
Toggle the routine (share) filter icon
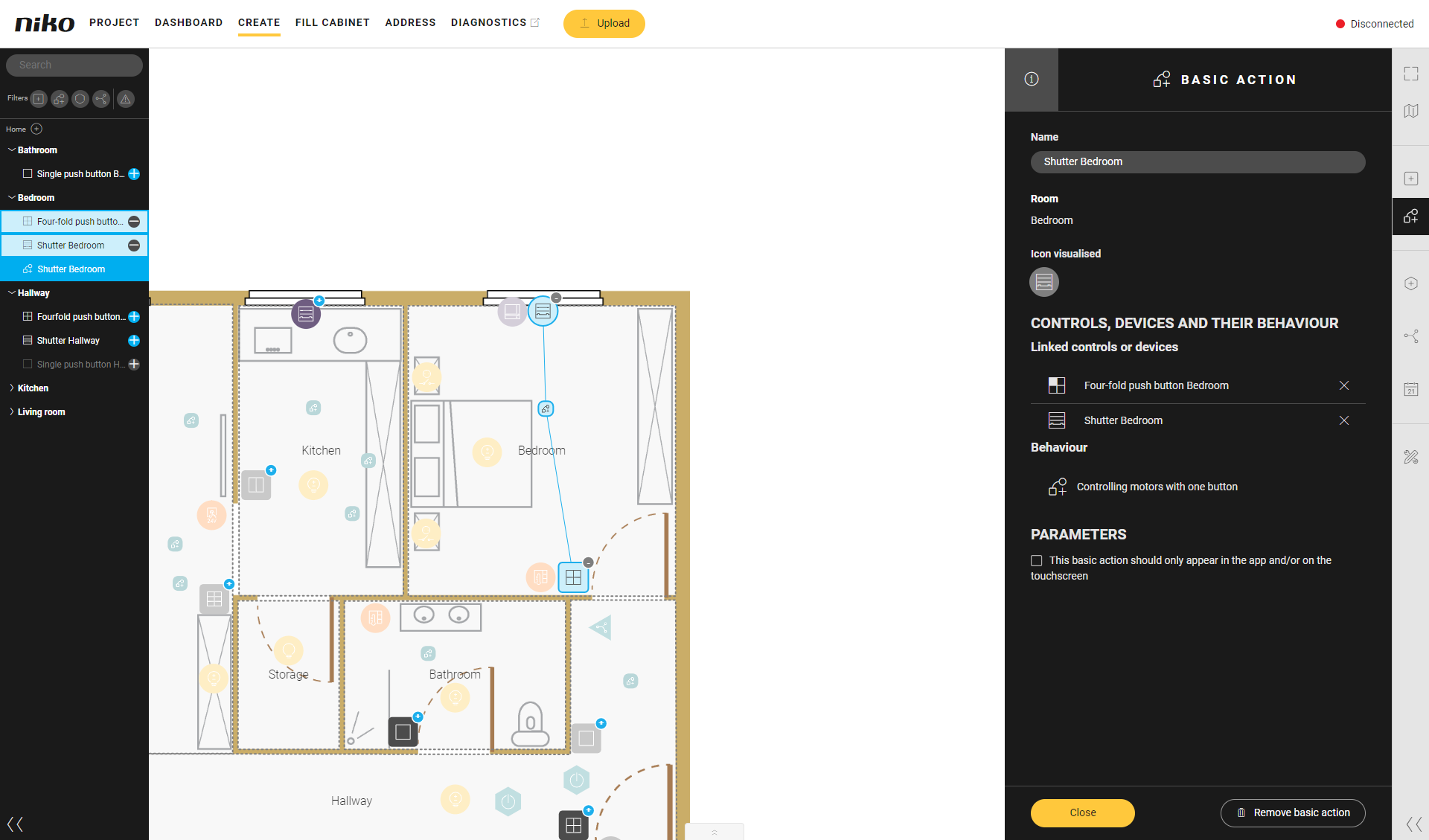(x=101, y=99)
